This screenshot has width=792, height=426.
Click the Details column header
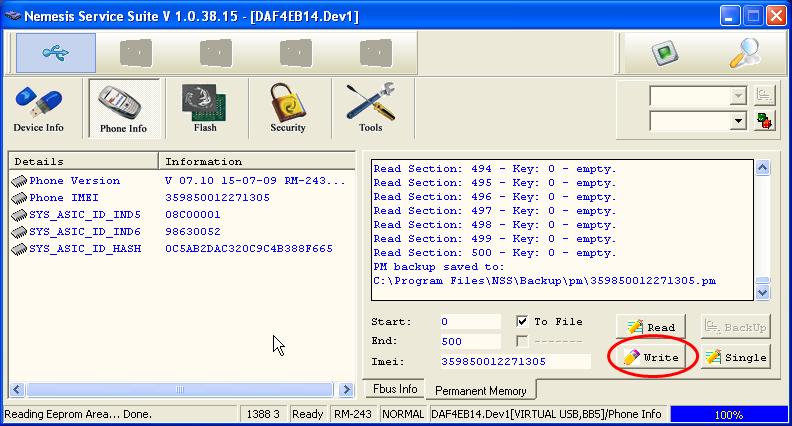[x=83, y=162]
